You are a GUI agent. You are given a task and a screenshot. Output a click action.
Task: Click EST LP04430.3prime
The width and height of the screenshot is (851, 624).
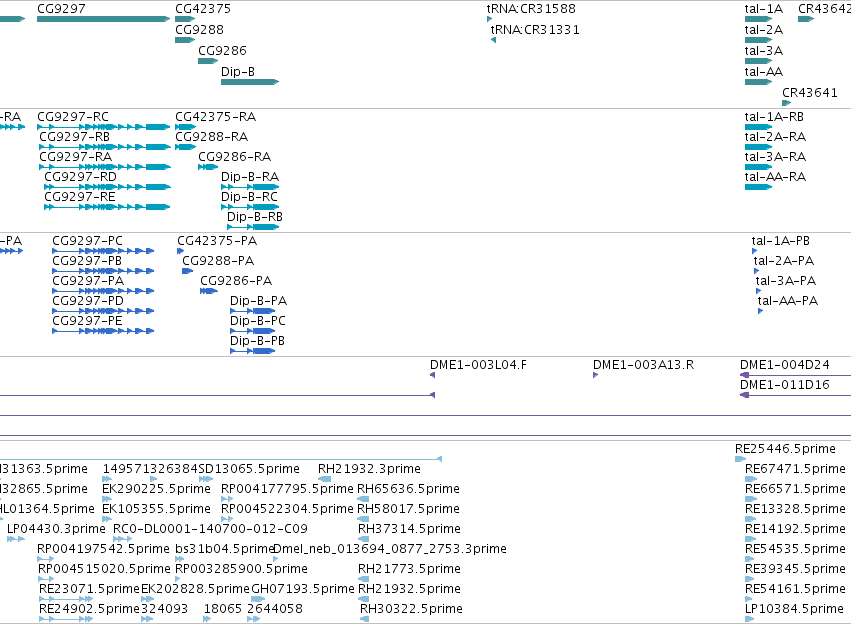[16, 540]
